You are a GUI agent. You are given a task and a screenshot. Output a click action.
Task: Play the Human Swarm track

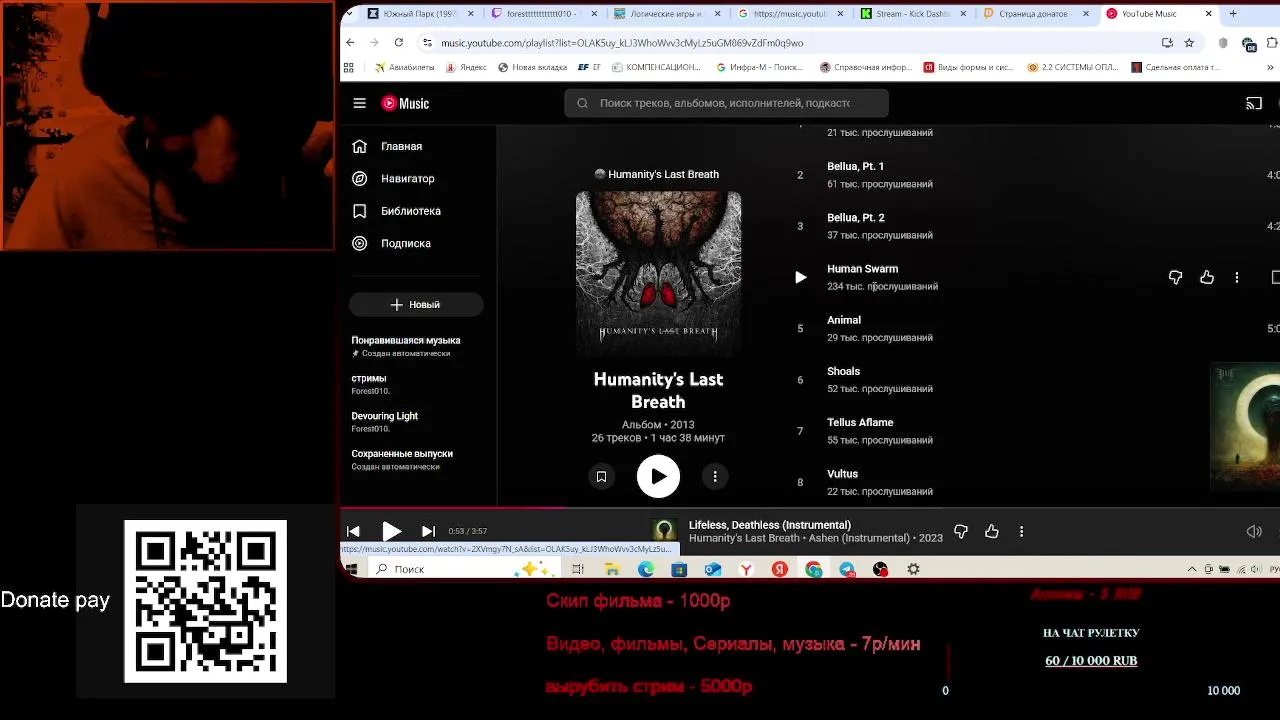tap(800, 277)
